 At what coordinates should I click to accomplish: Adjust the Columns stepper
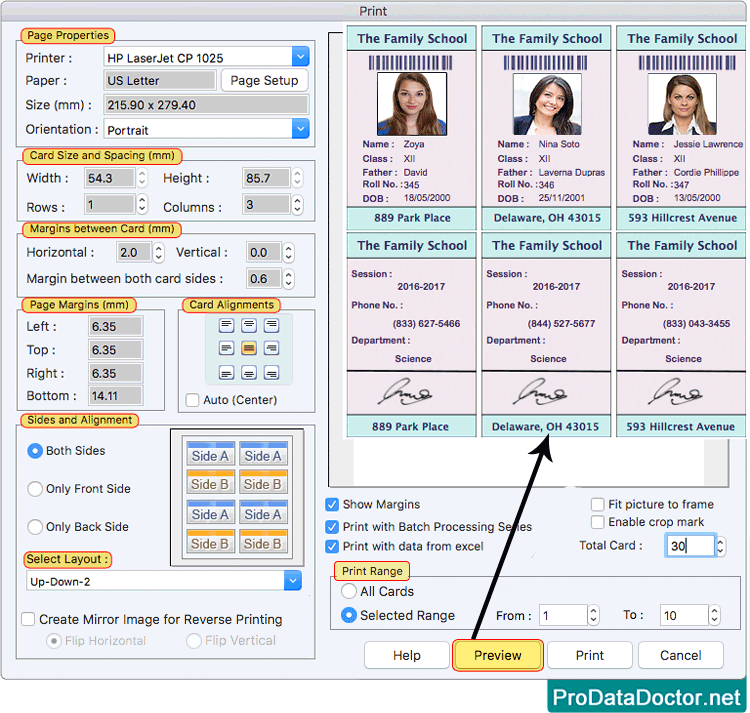298,205
